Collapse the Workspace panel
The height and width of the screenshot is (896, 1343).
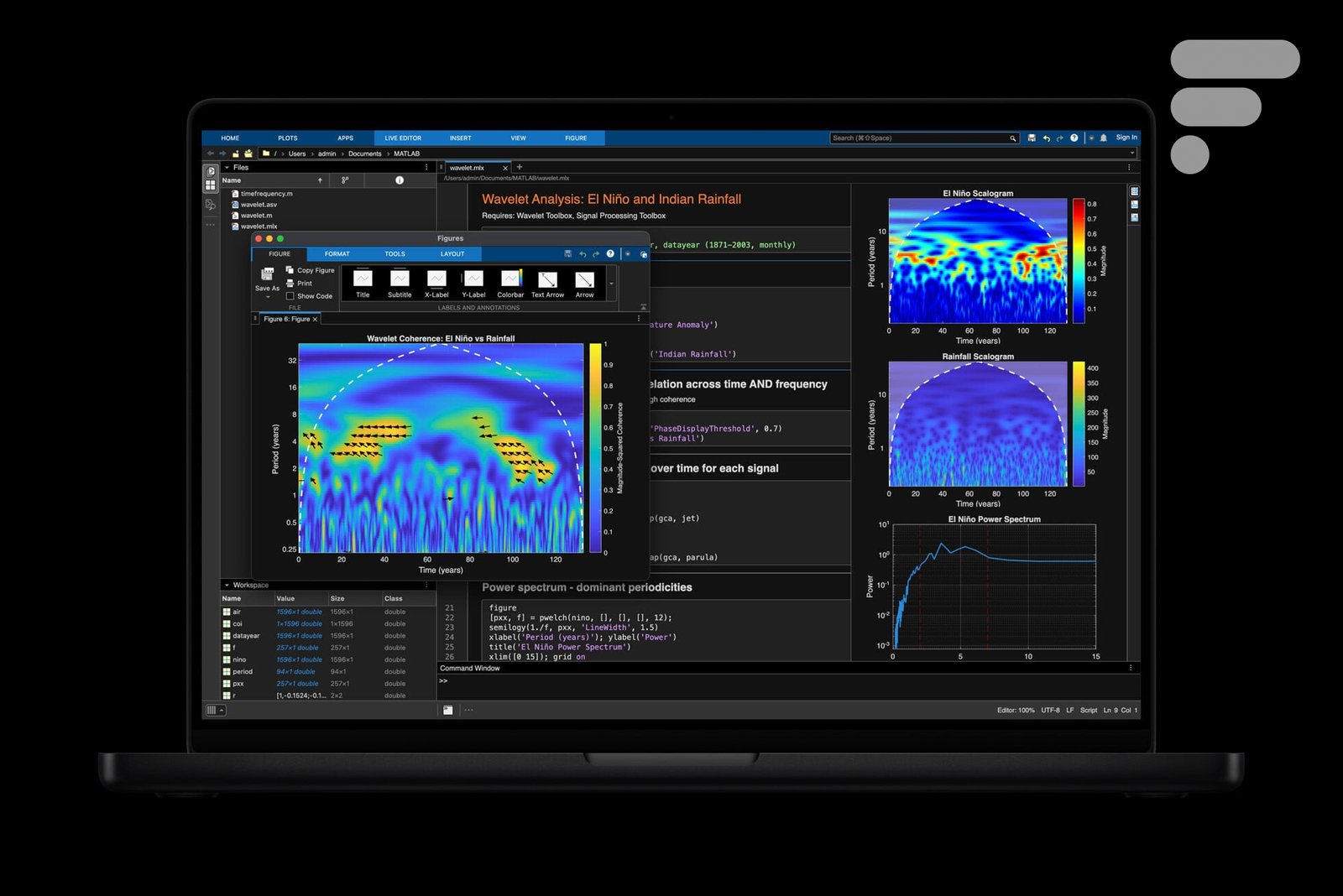click(227, 585)
